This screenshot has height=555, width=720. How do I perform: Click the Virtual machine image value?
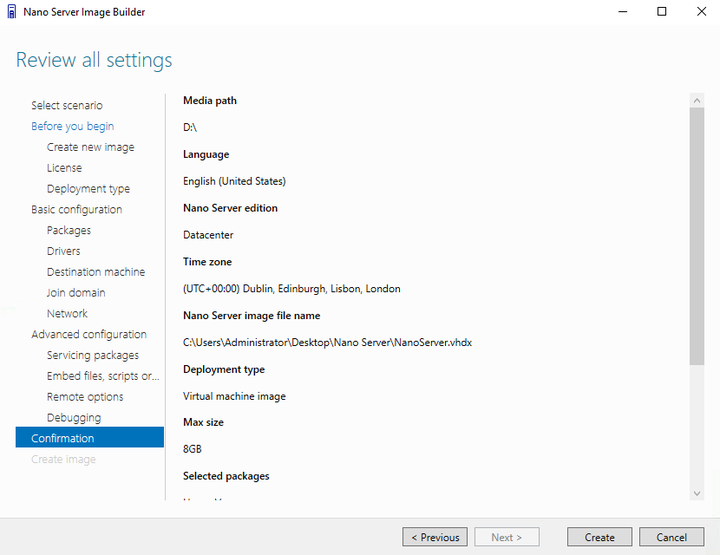234,396
